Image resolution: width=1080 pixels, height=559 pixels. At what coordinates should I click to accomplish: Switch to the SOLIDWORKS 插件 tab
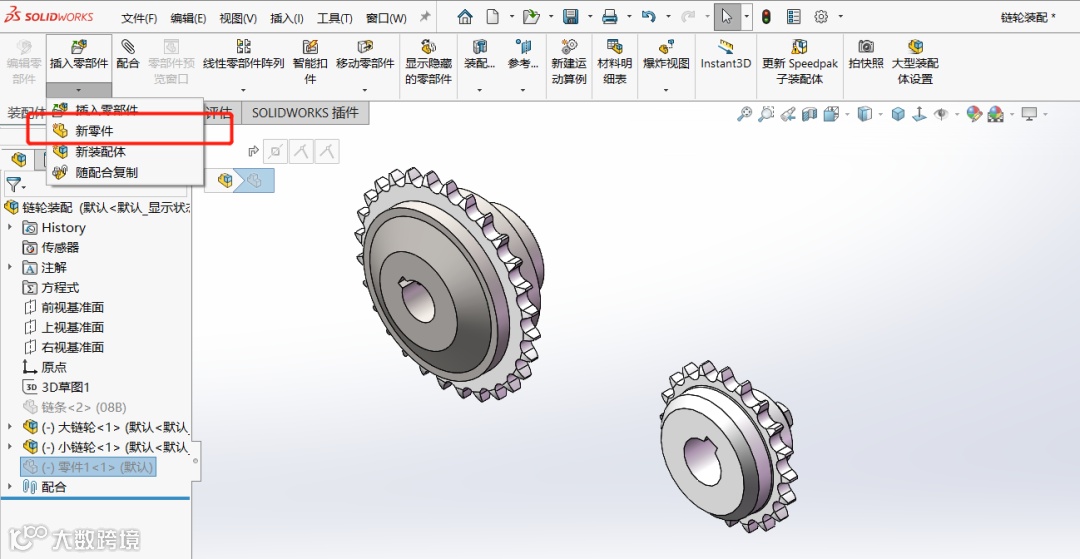pyautogui.click(x=305, y=113)
